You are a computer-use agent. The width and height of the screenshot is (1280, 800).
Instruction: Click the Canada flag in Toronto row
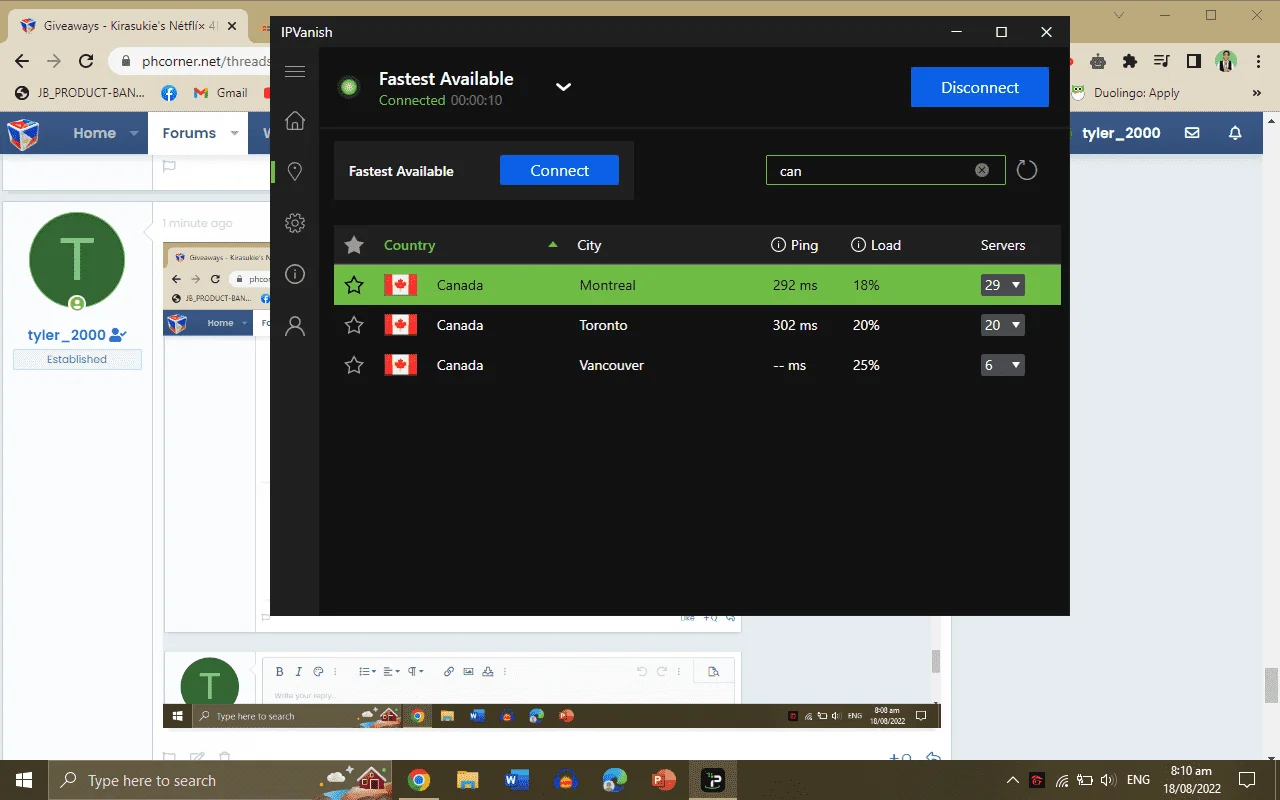(401, 325)
